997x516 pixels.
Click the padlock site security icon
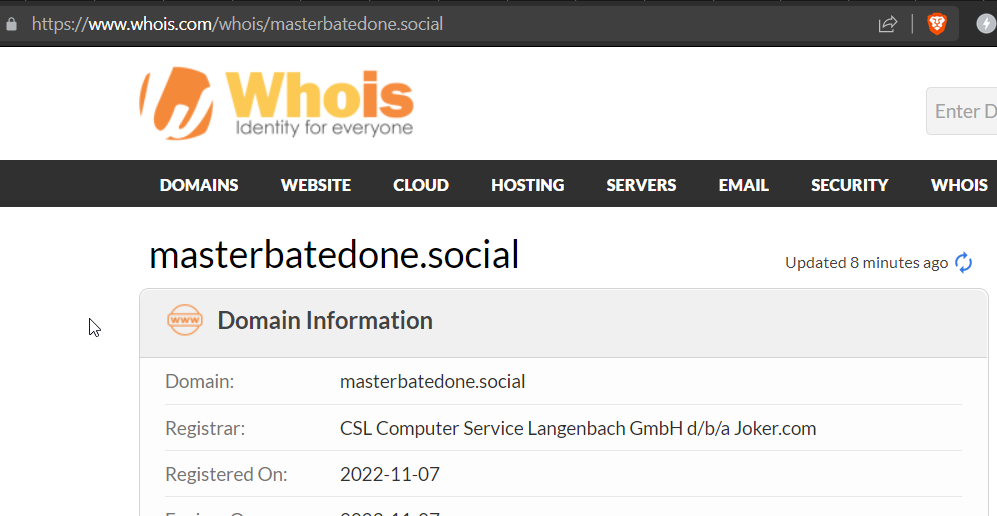tap(12, 24)
